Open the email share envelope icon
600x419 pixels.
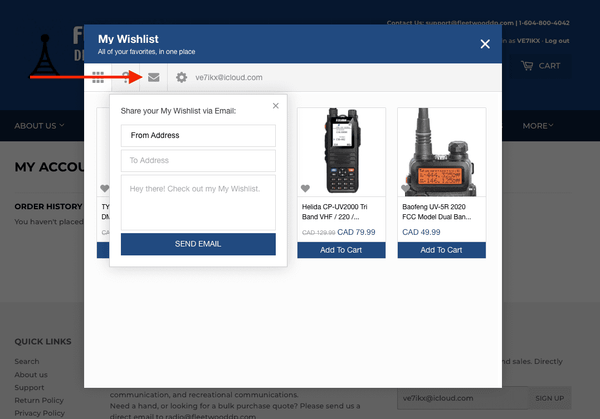coord(153,77)
